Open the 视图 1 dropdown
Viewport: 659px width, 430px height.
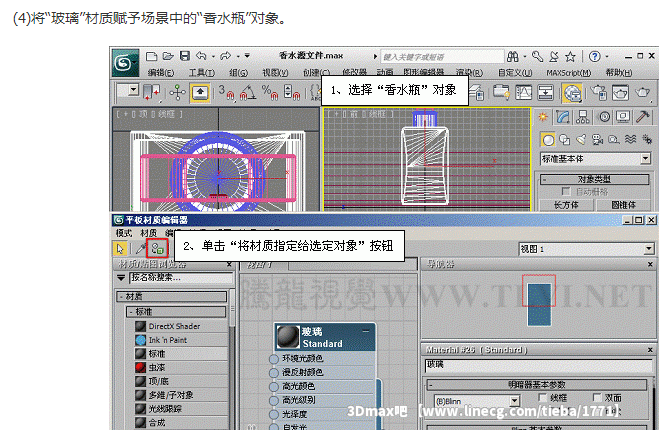587,249
